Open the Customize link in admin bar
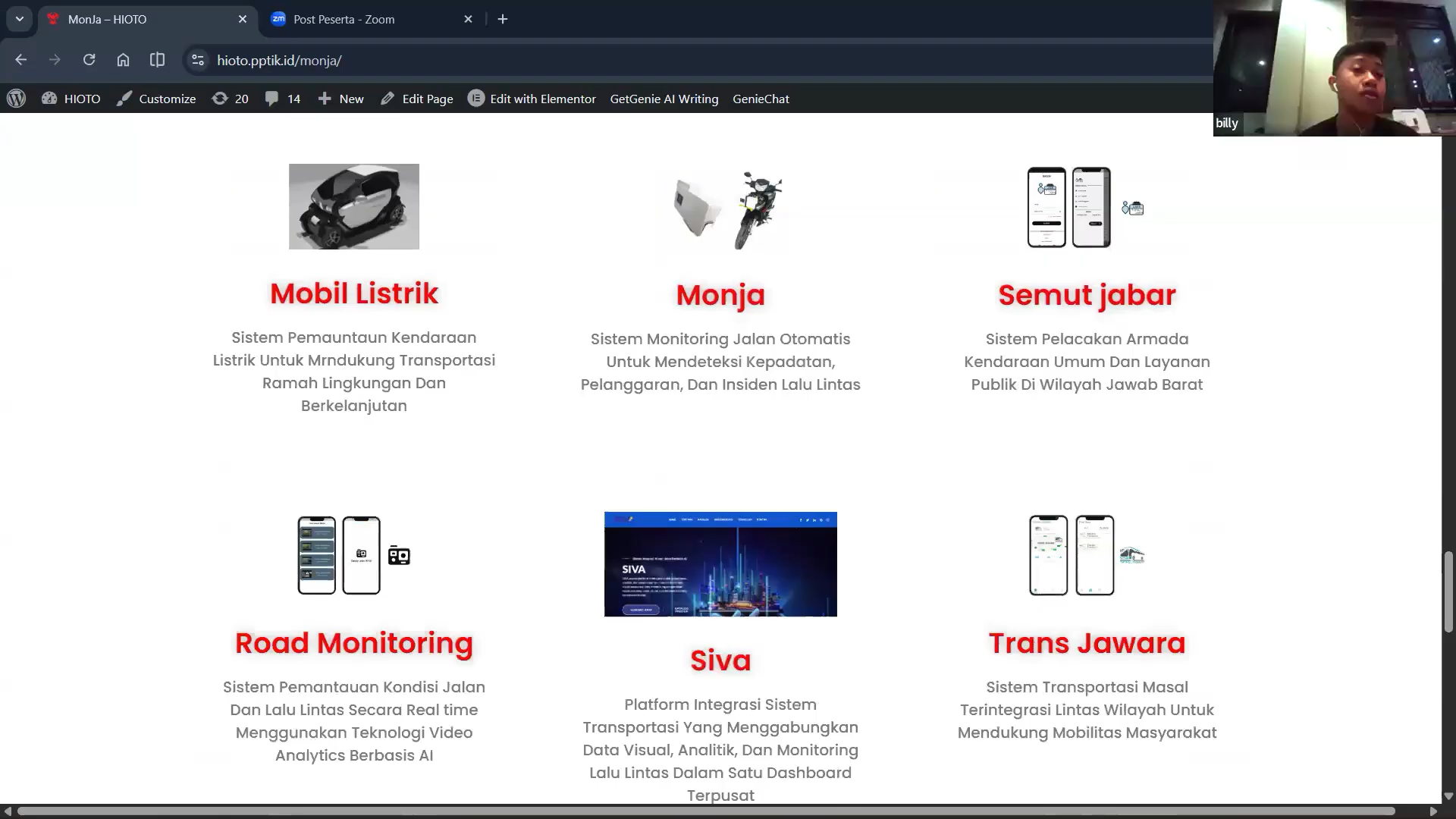1456x819 pixels. click(x=156, y=99)
